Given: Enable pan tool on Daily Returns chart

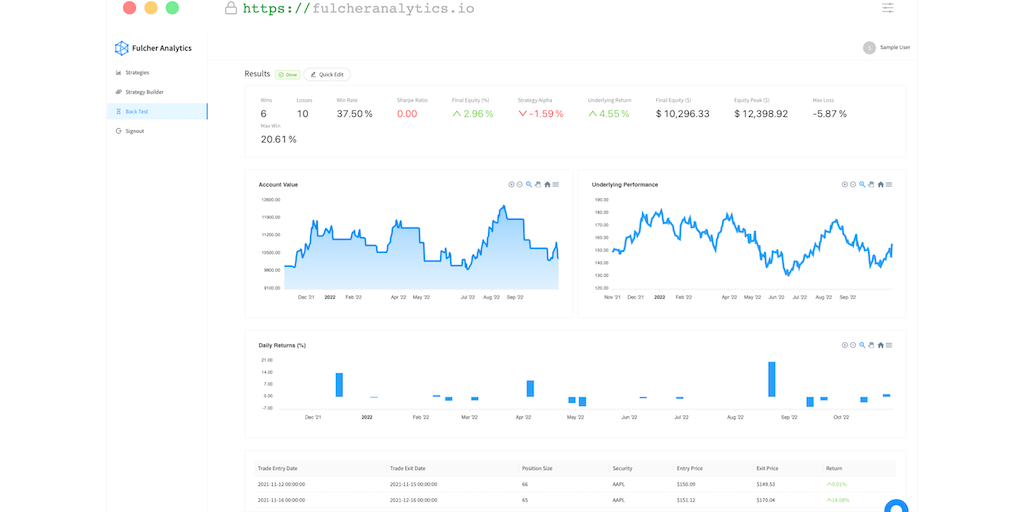Looking at the screenshot, I should pos(871,345).
